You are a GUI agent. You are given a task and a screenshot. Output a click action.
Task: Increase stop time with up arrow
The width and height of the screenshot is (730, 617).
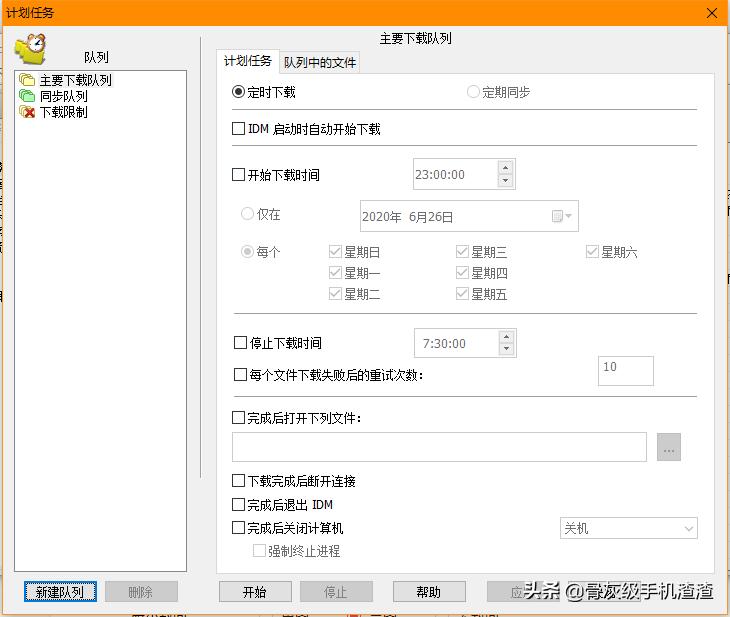pyautogui.click(x=507, y=336)
